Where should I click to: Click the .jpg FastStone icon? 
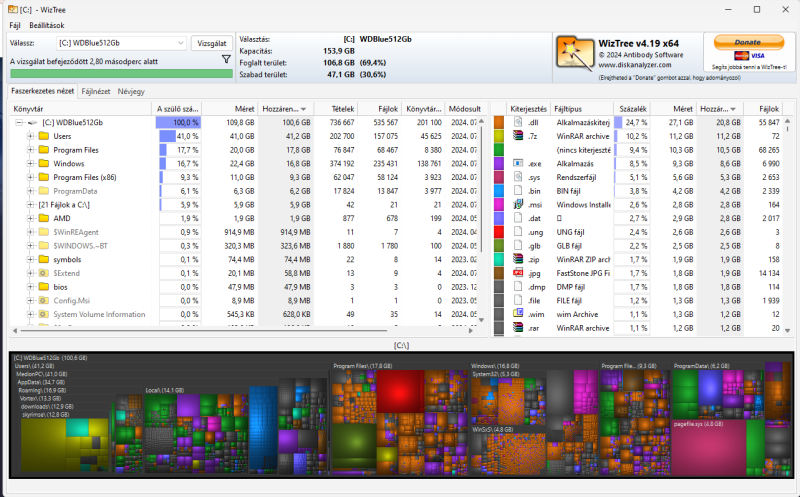point(518,274)
